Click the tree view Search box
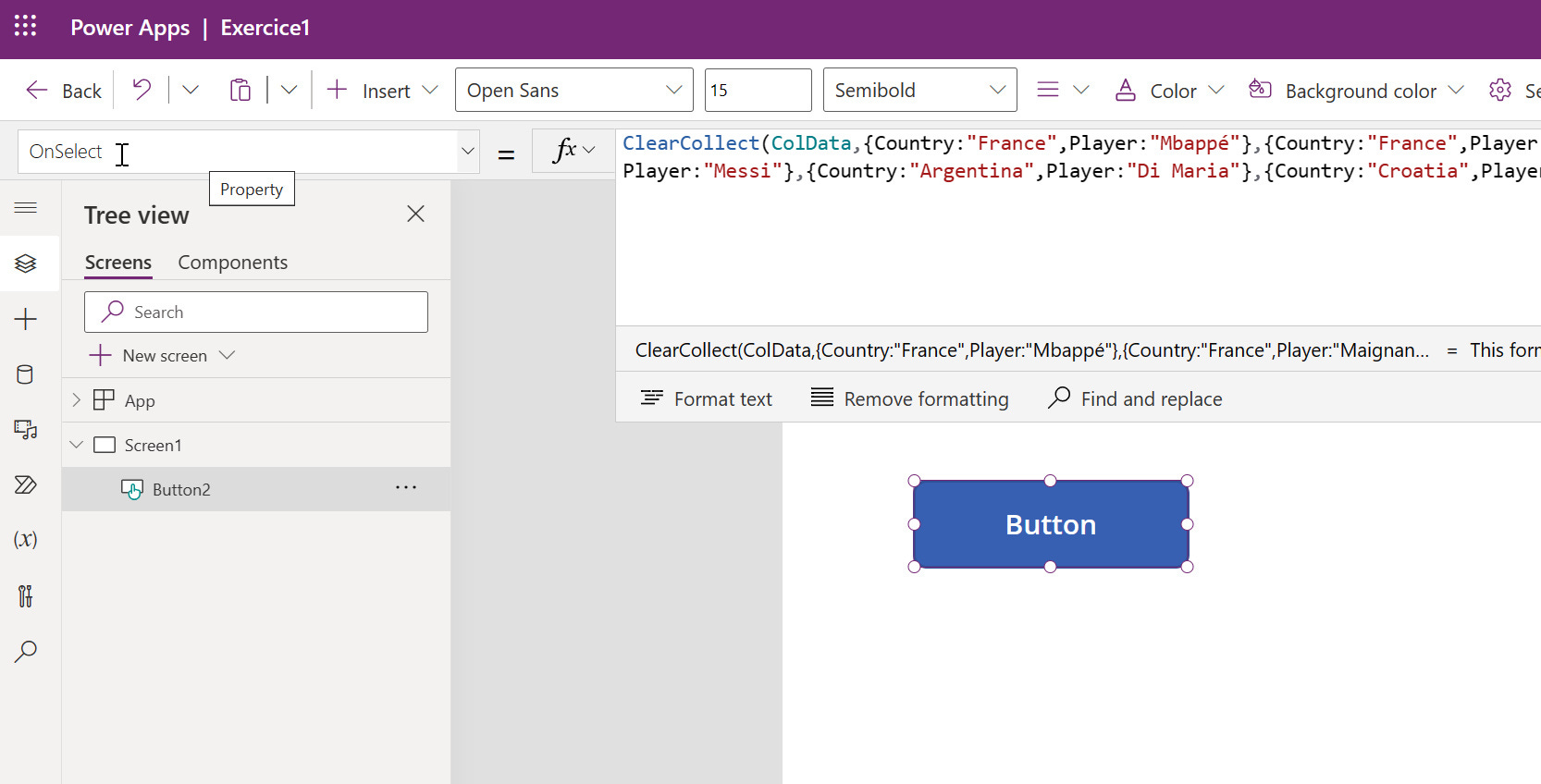The width and height of the screenshot is (1541, 784). pyautogui.click(x=256, y=312)
